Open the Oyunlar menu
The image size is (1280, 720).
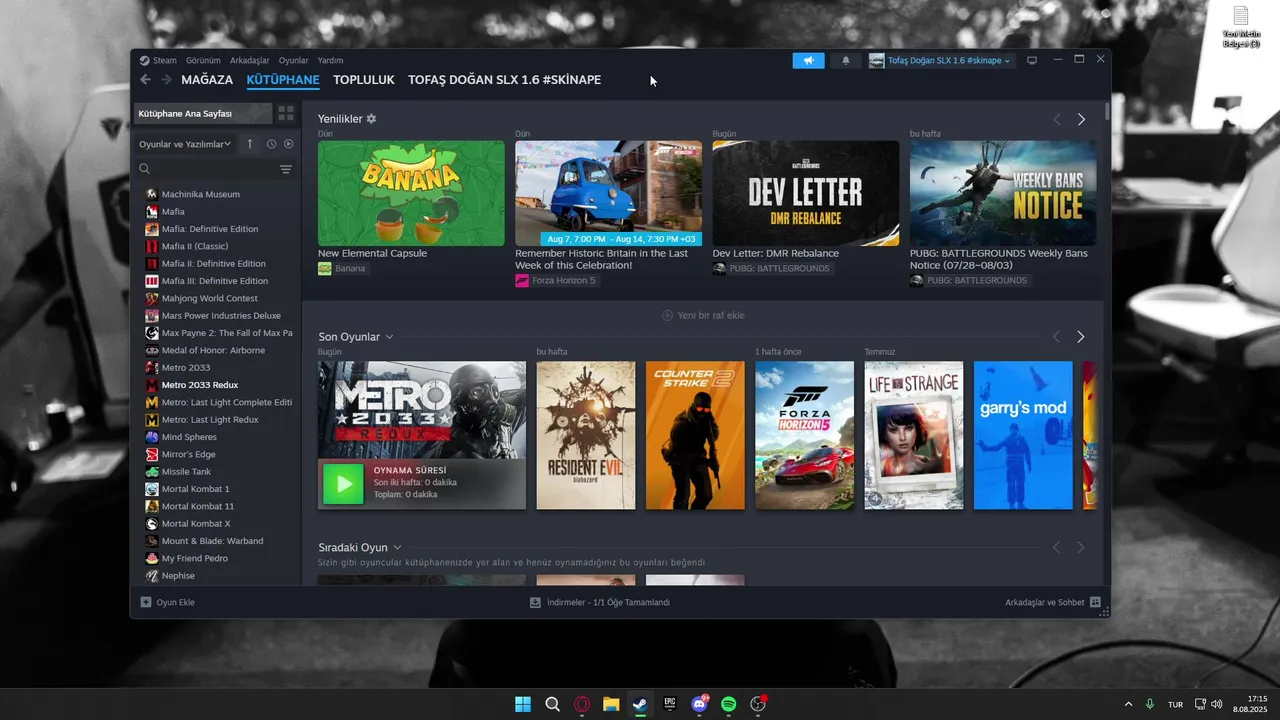[x=294, y=61]
